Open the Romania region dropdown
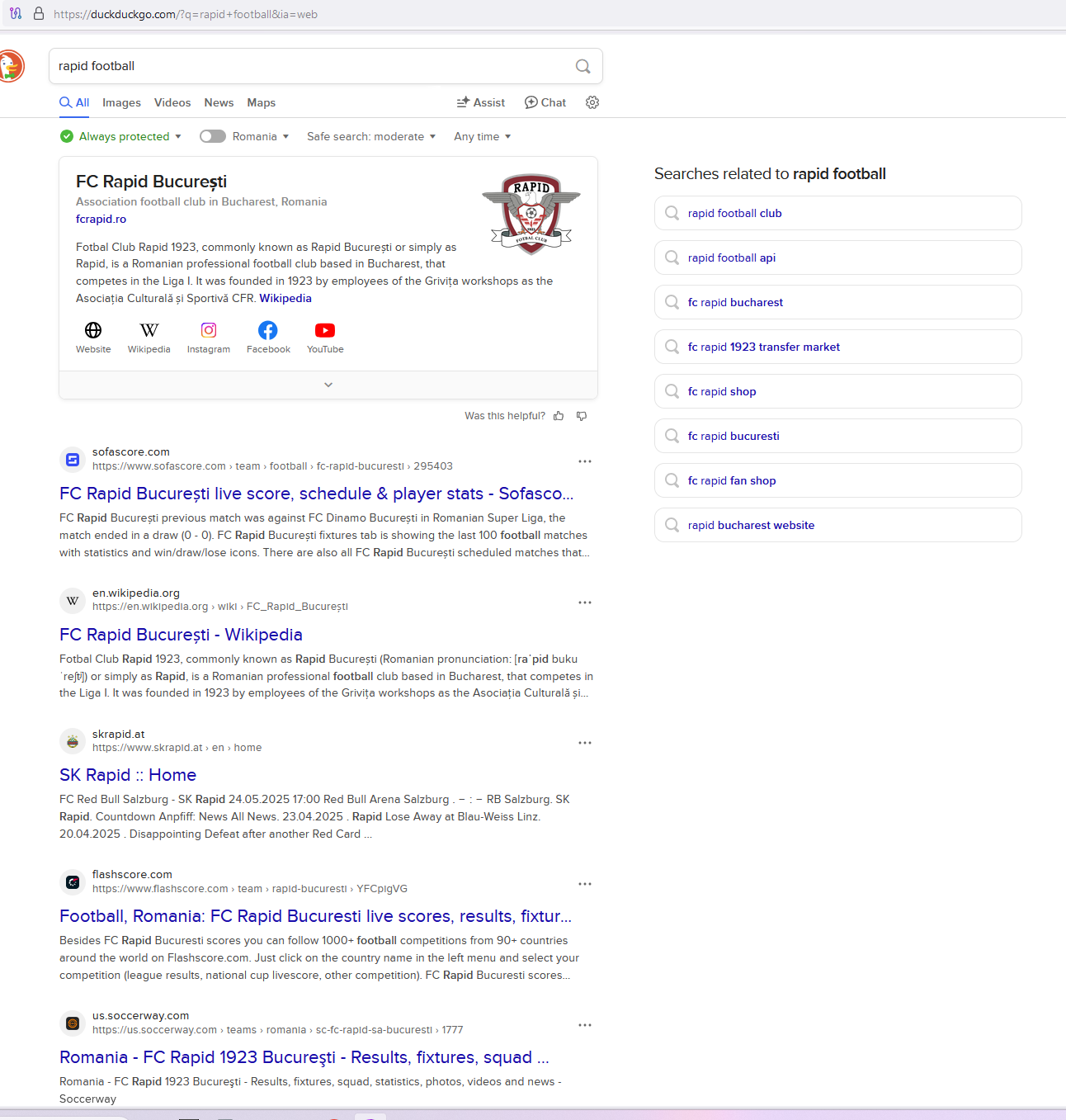The width and height of the screenshot is (1066, 1120). 261,136
